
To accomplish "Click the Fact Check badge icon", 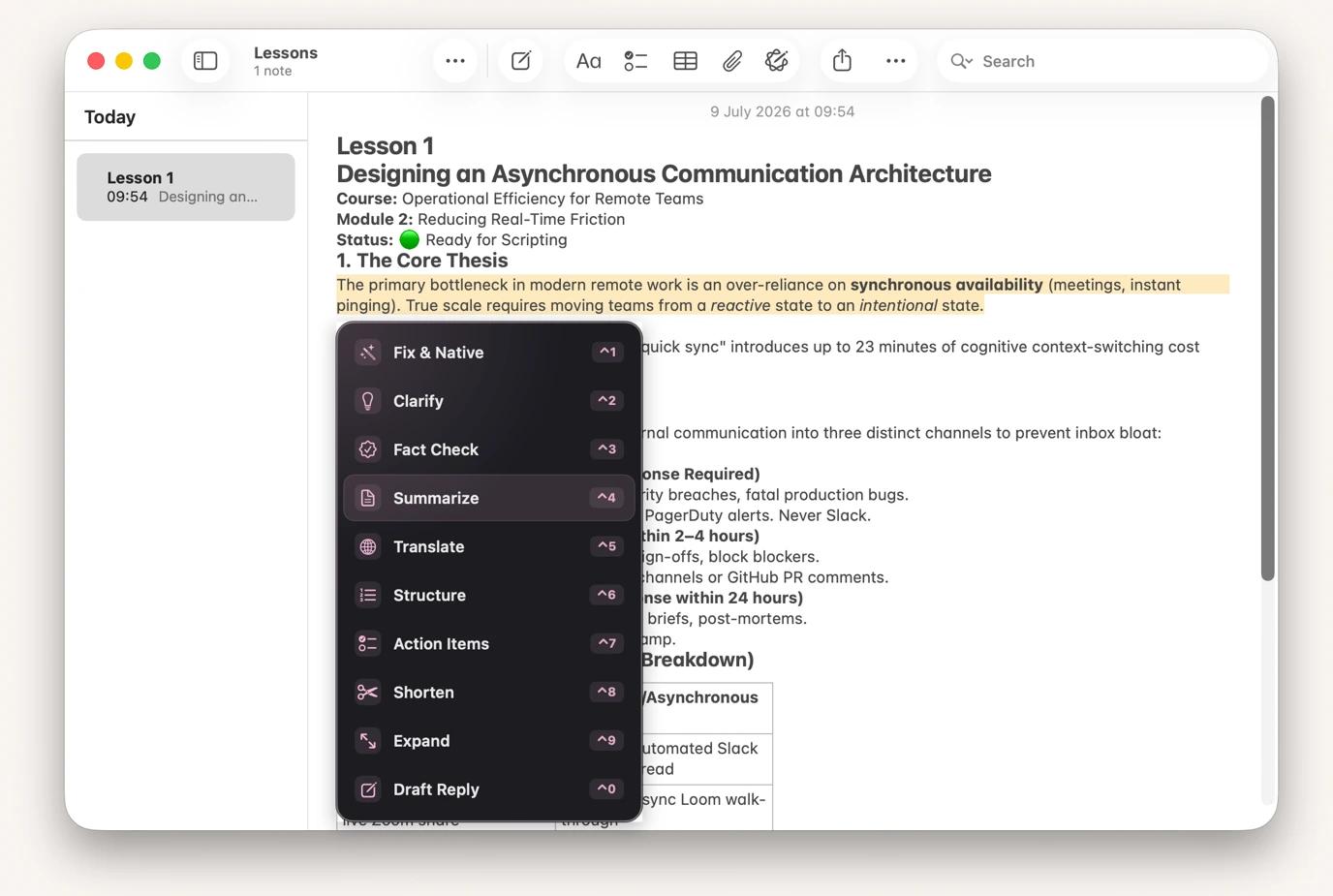I will point(368,449).
